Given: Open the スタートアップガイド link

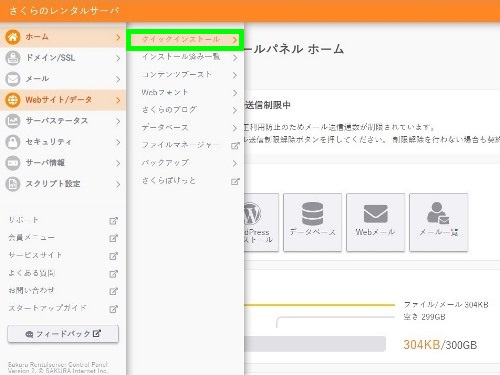Looking at the screenshot, I should pyautogui.click(x=47, y=308).
